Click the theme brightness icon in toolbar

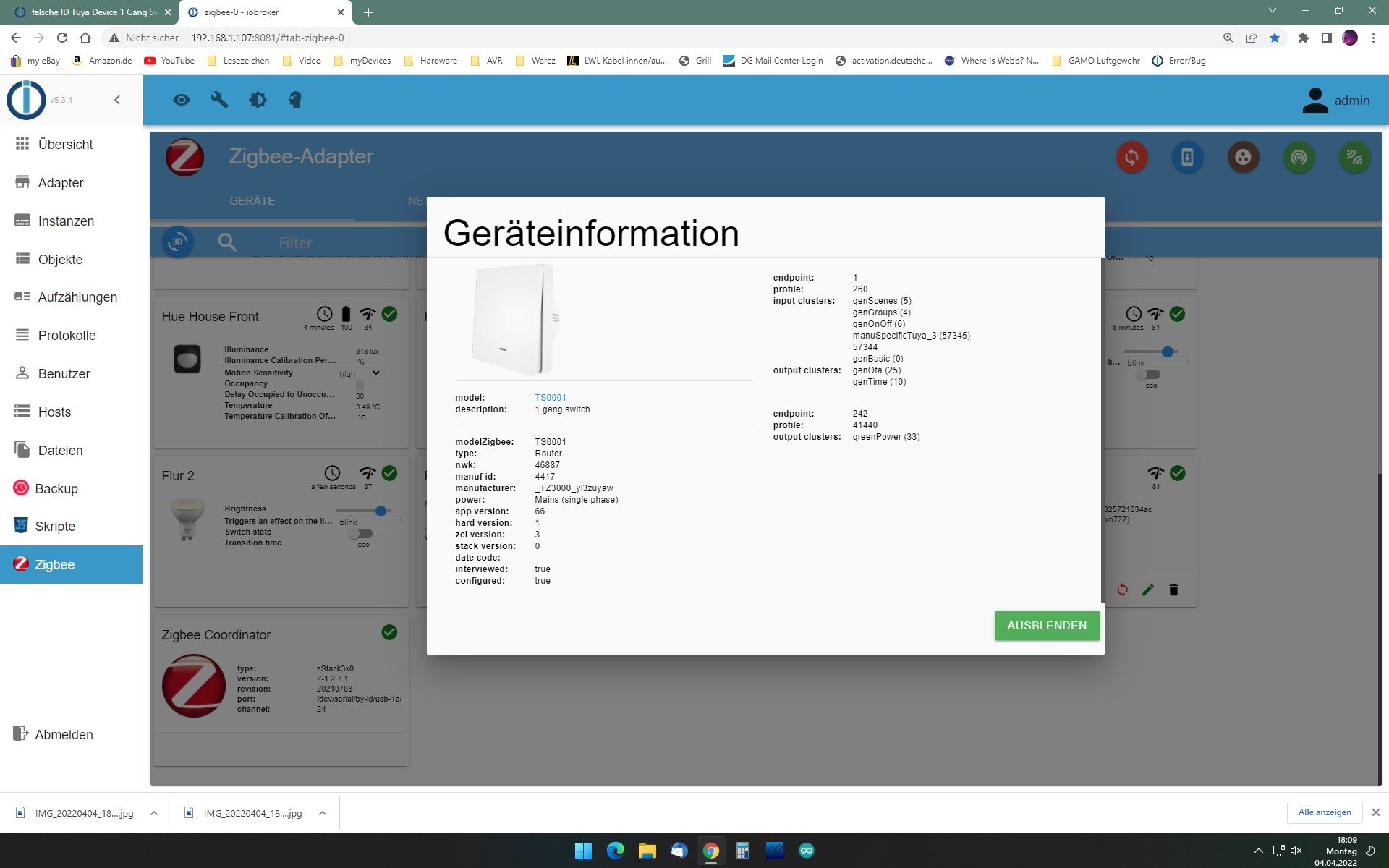258,100
